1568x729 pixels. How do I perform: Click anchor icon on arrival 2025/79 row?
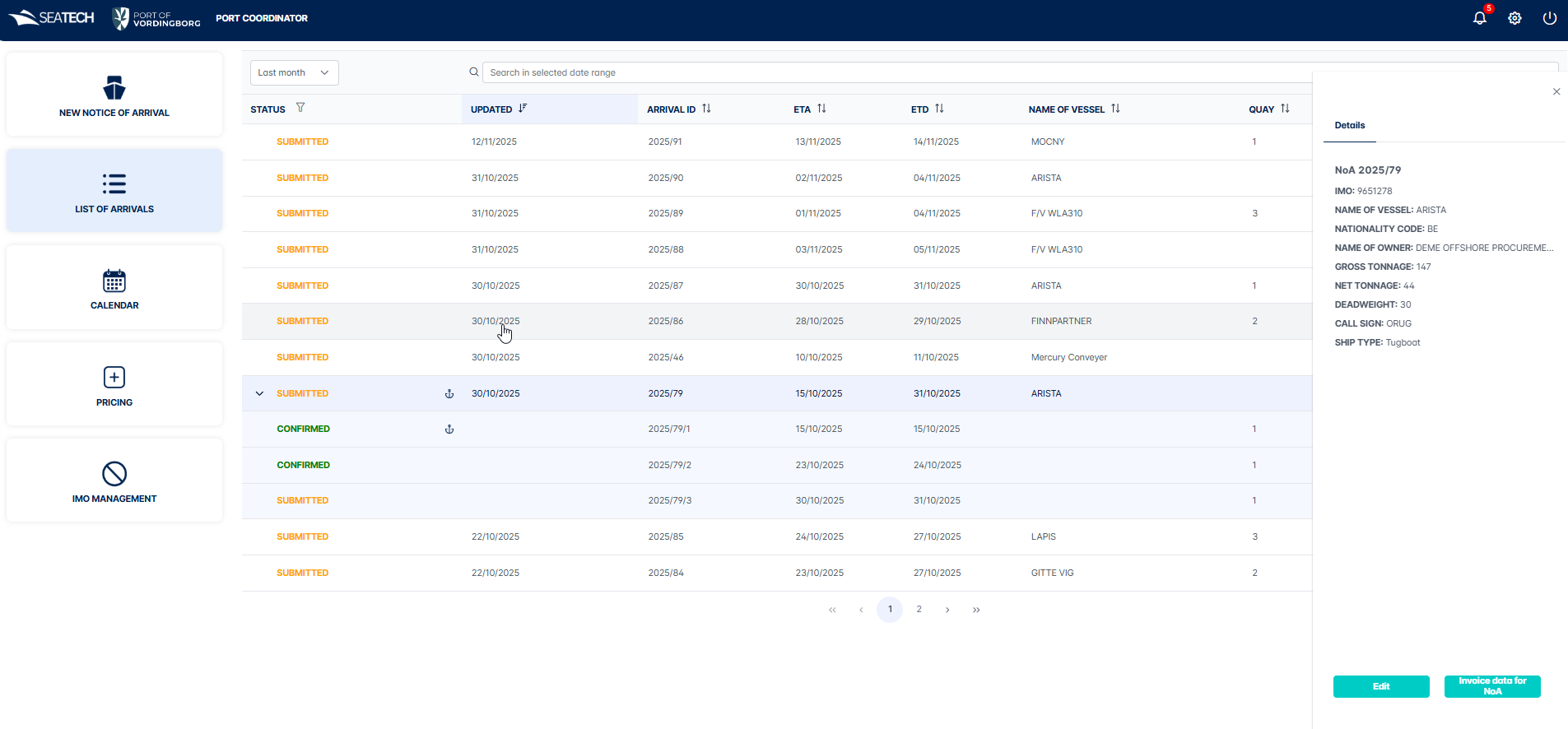pyautogui.click(x=449, y=394)
